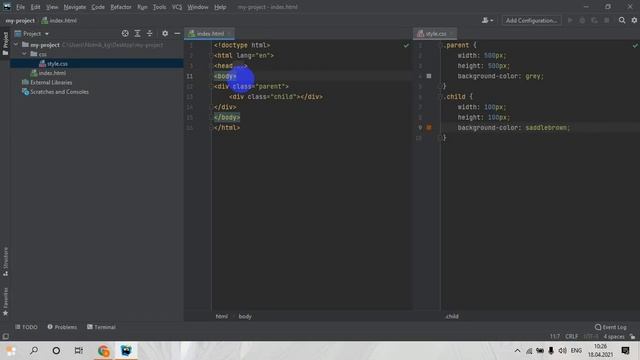Click the Run play icon in toolbar
The image size is (640, 360).
[570, 20]
